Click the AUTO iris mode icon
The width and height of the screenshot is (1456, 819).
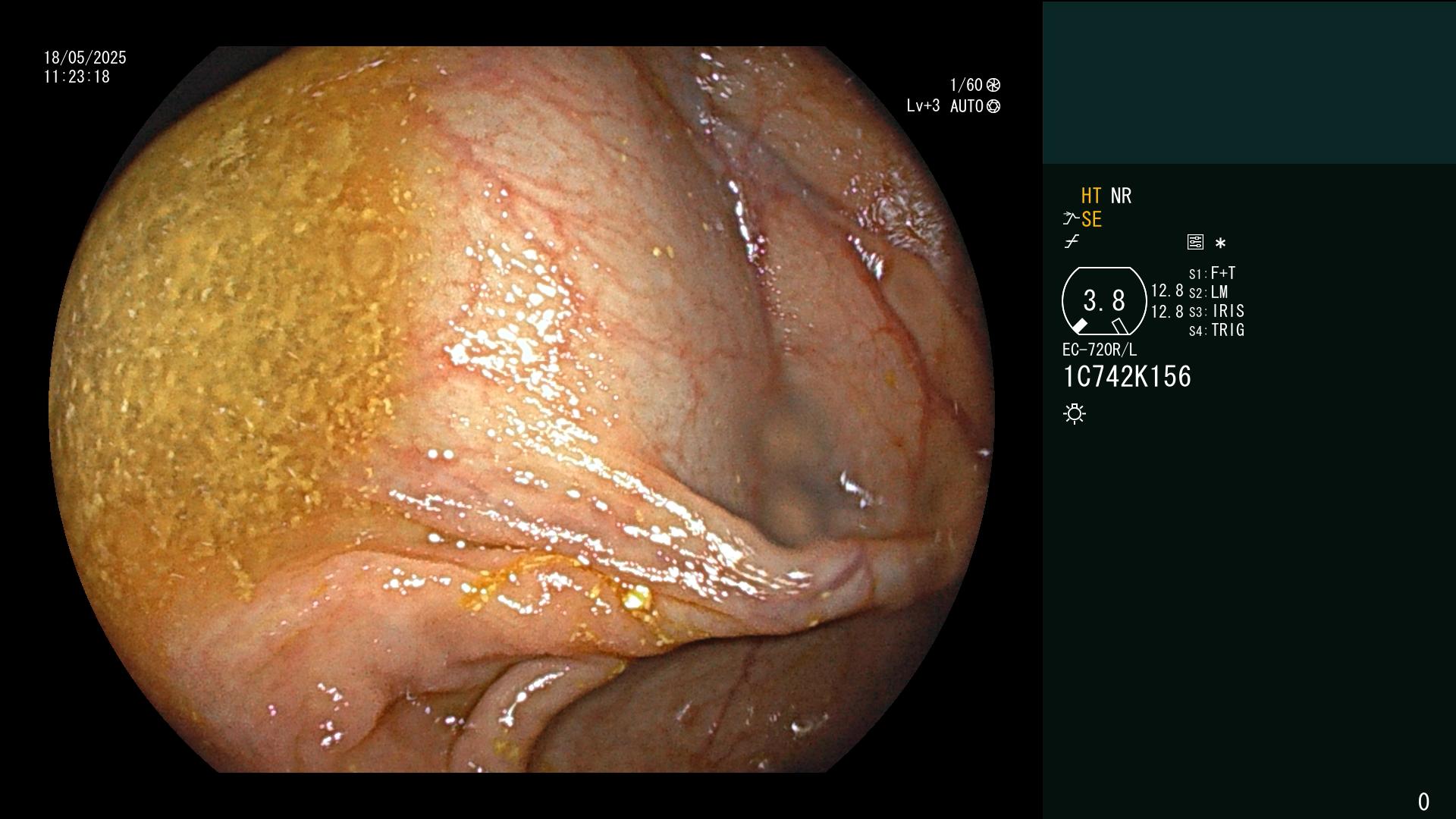(993, 106)
